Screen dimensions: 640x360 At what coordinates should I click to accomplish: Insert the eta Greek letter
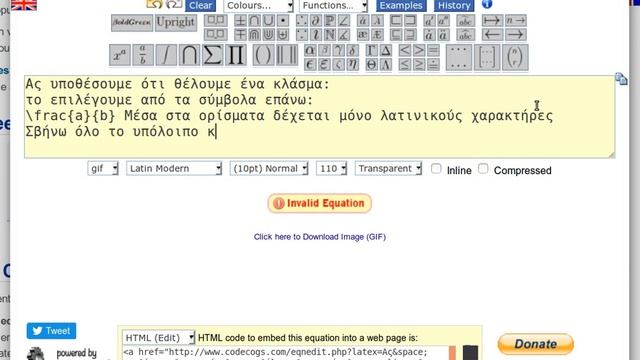click(x=353, y=64)
